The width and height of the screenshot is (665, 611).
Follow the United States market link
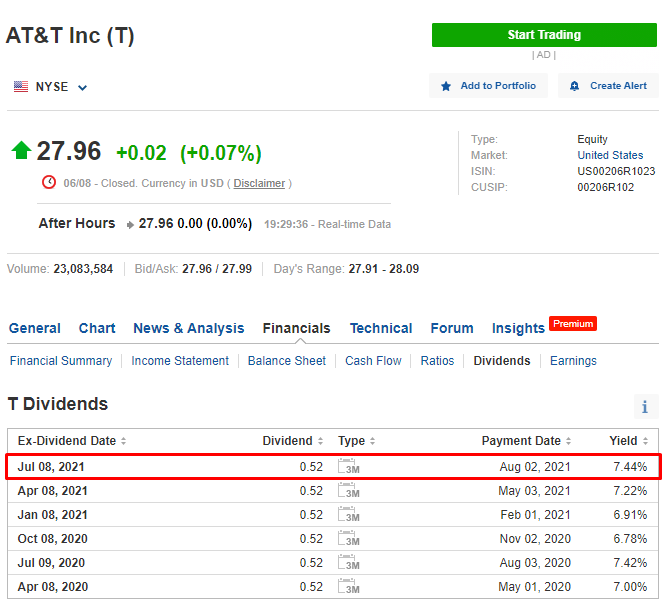[x=610, y=155]
